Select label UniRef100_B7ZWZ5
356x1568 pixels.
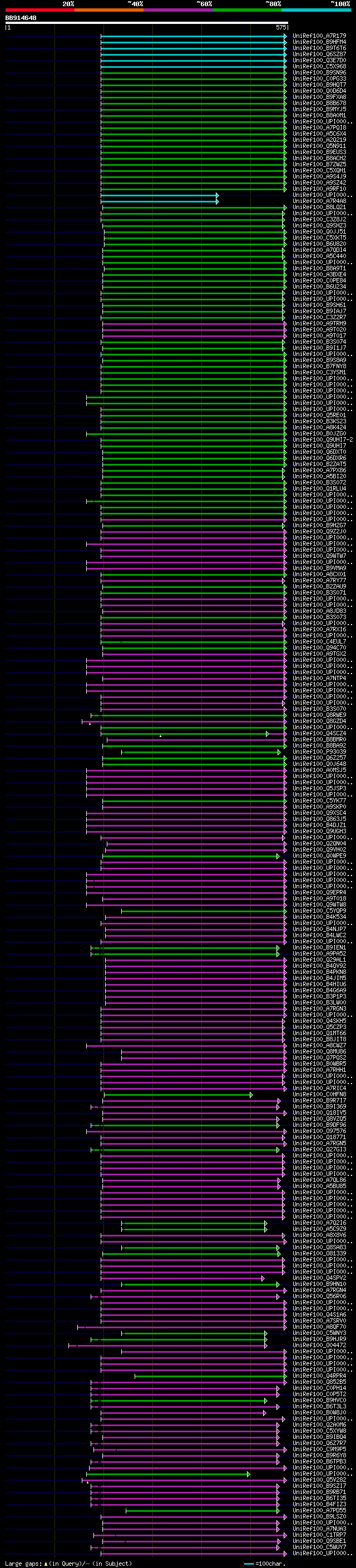coord(319,164)
